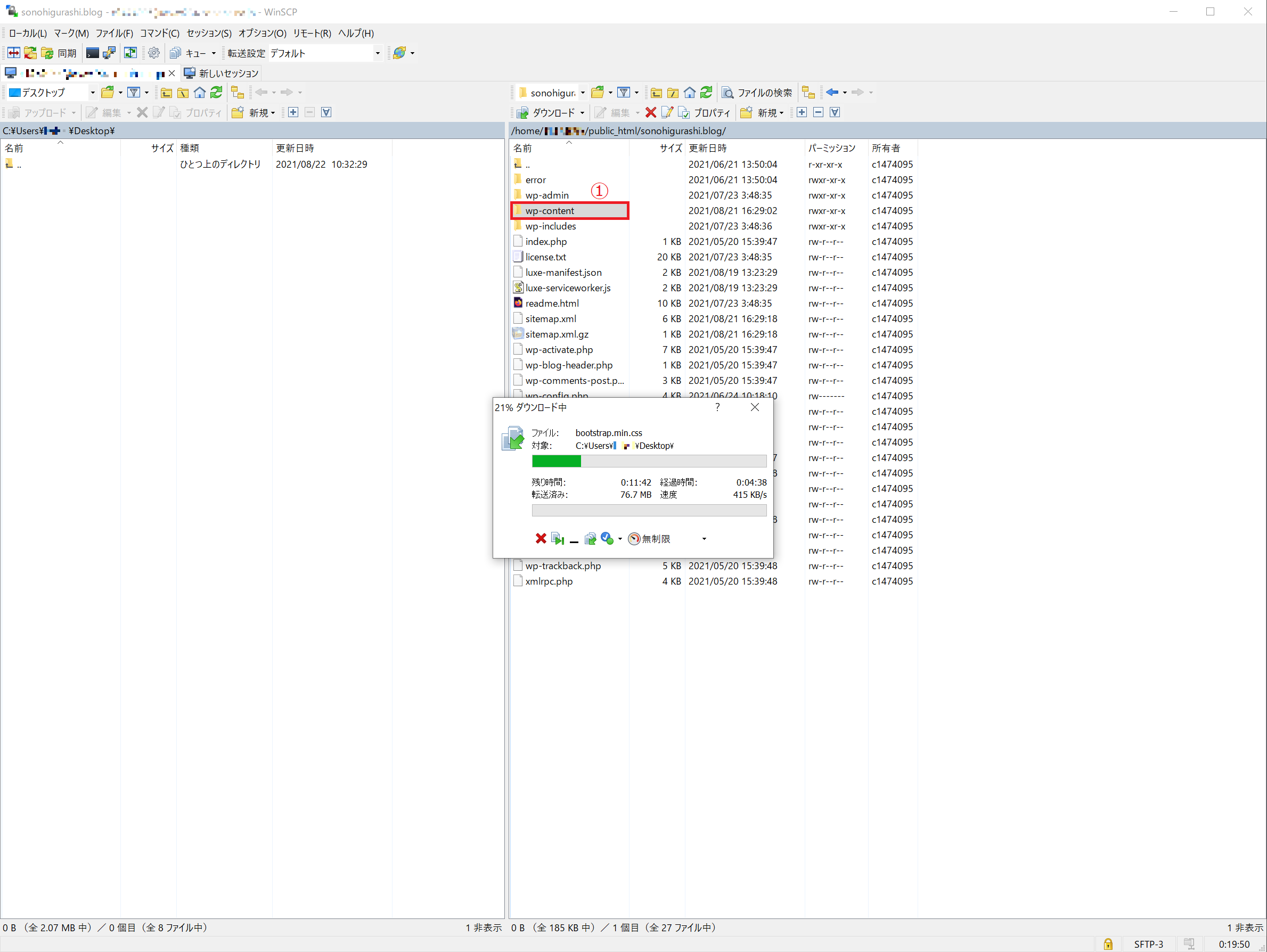
Task: Open the once-finished action dropdown arrow
Action: (x=620, y=539)
